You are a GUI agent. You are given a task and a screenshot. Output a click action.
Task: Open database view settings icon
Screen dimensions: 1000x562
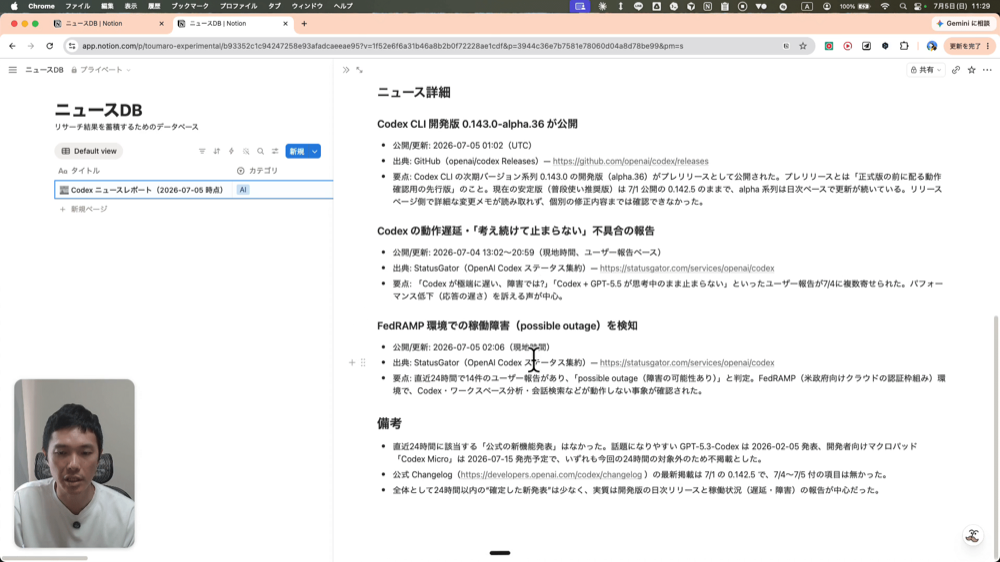(275, 151)
